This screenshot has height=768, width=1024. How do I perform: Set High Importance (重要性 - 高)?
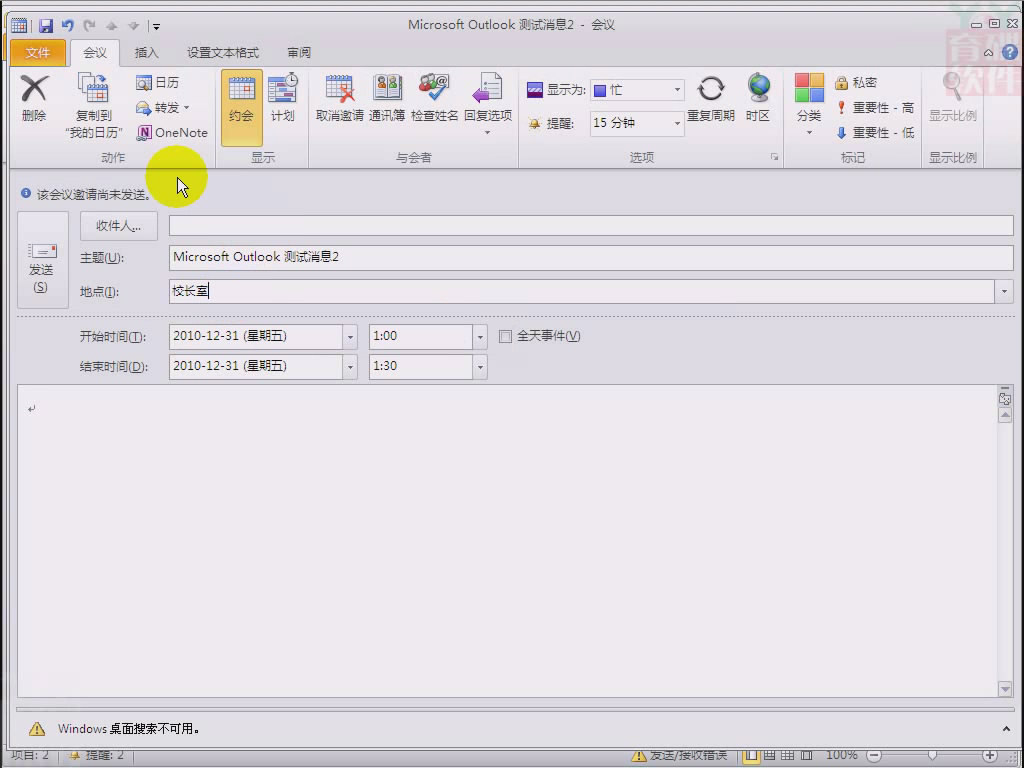tap(874, 108)
